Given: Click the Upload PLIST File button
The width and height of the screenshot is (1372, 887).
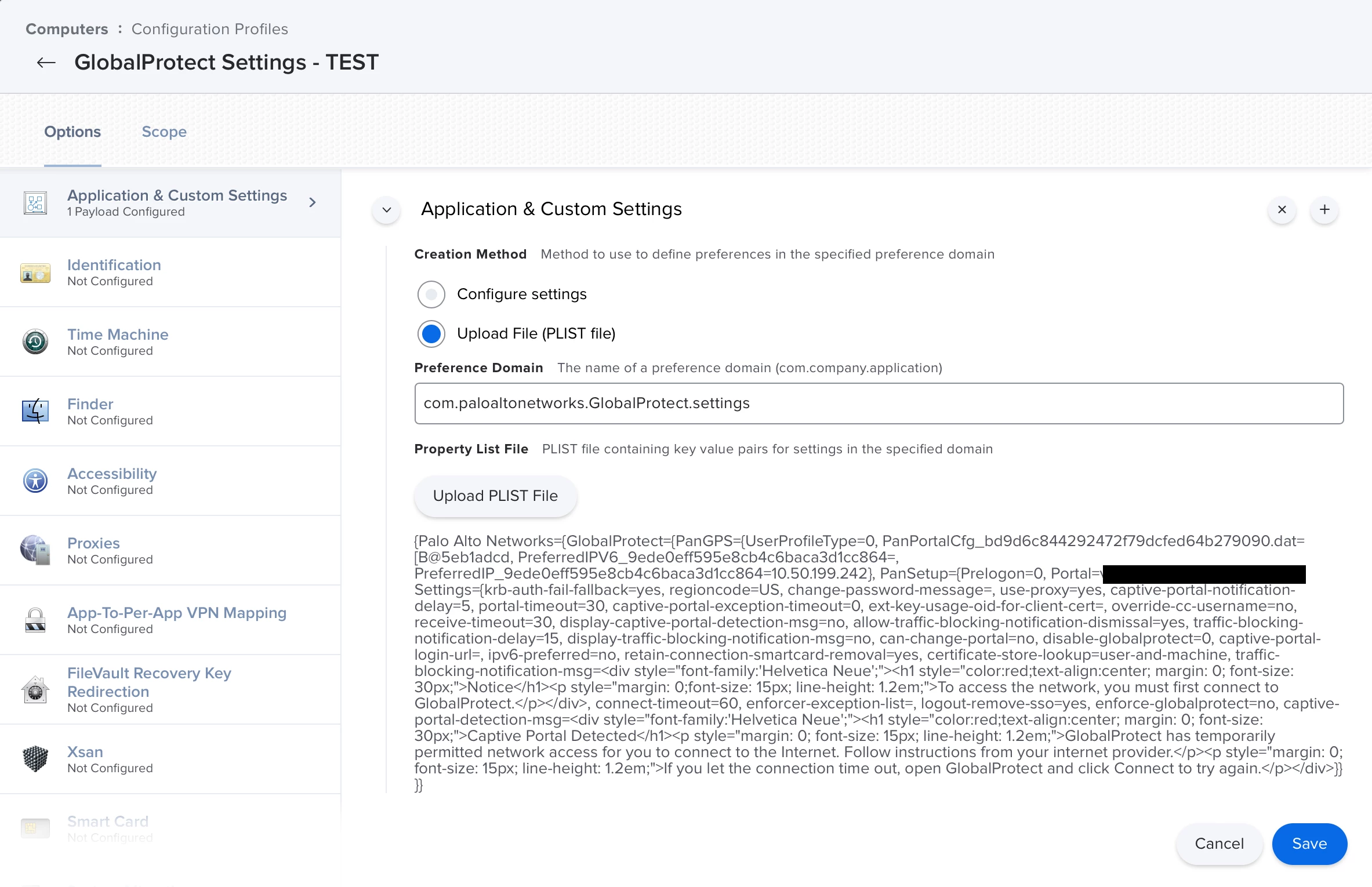Looking at the screenshot, I should tap(495, 496).
